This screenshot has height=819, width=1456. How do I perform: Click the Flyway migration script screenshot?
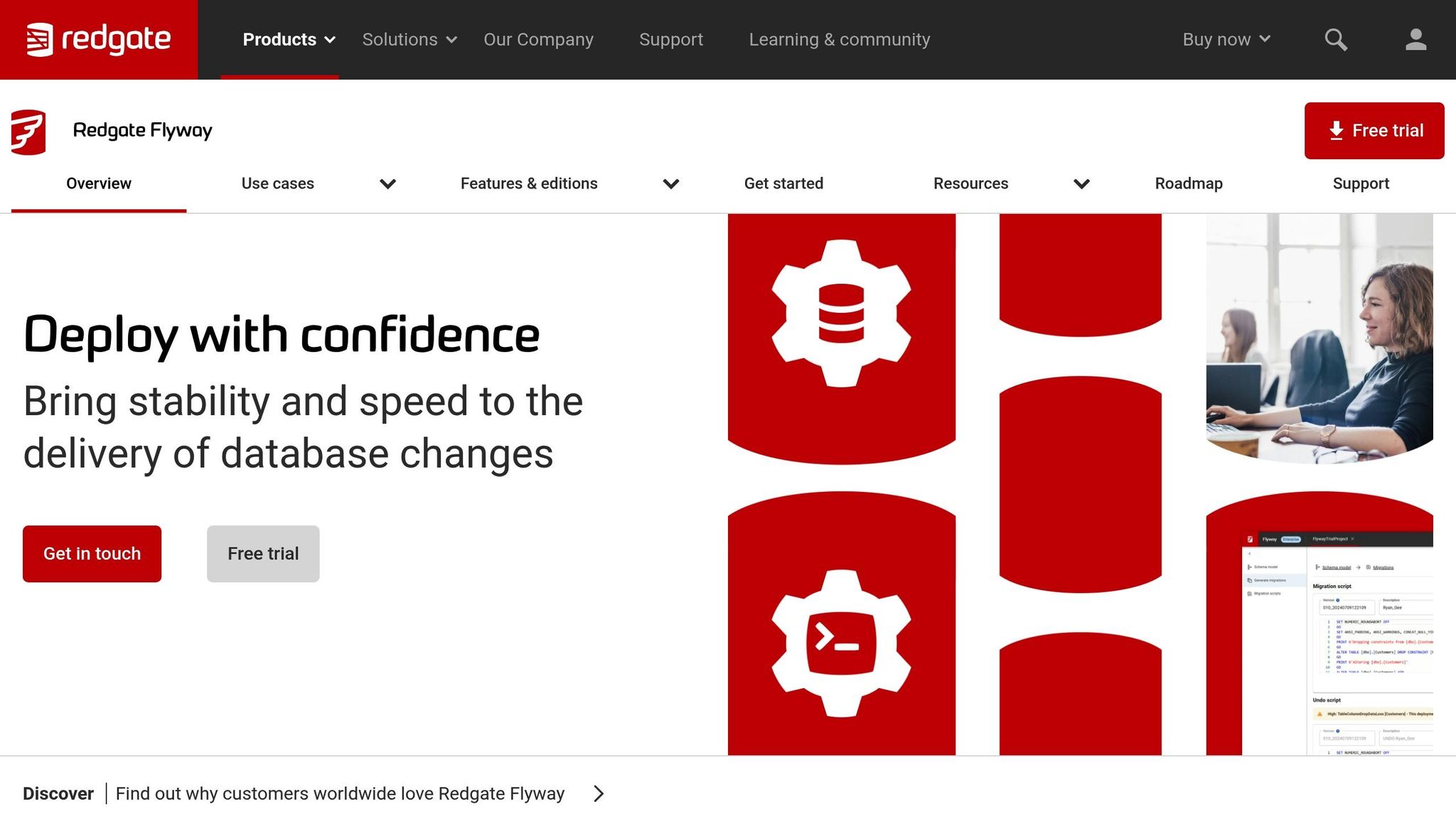(1337, 643)
